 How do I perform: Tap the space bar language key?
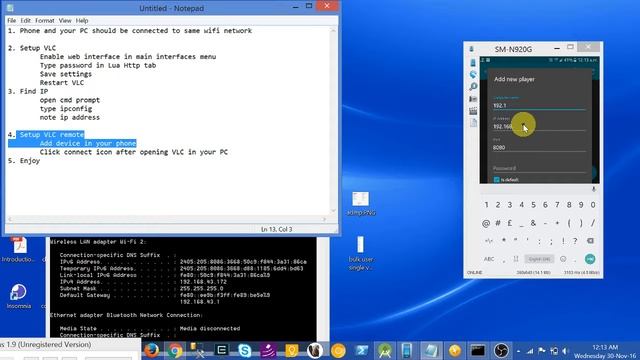point(539,259)
